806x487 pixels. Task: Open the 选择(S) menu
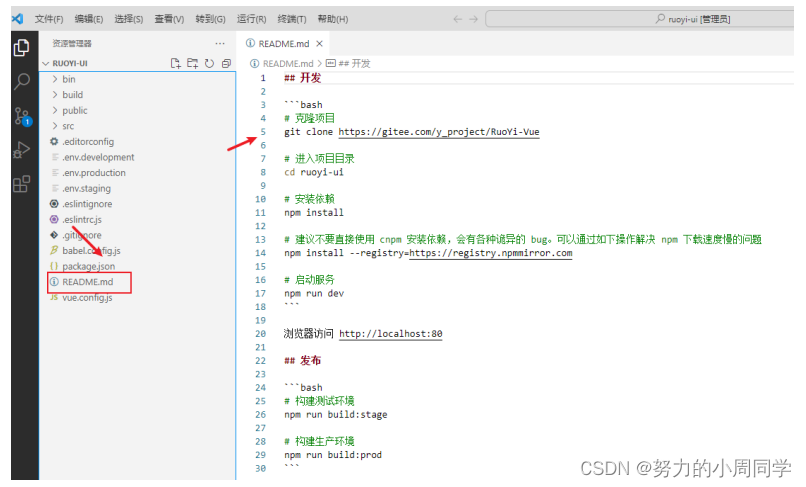[129, 19]
